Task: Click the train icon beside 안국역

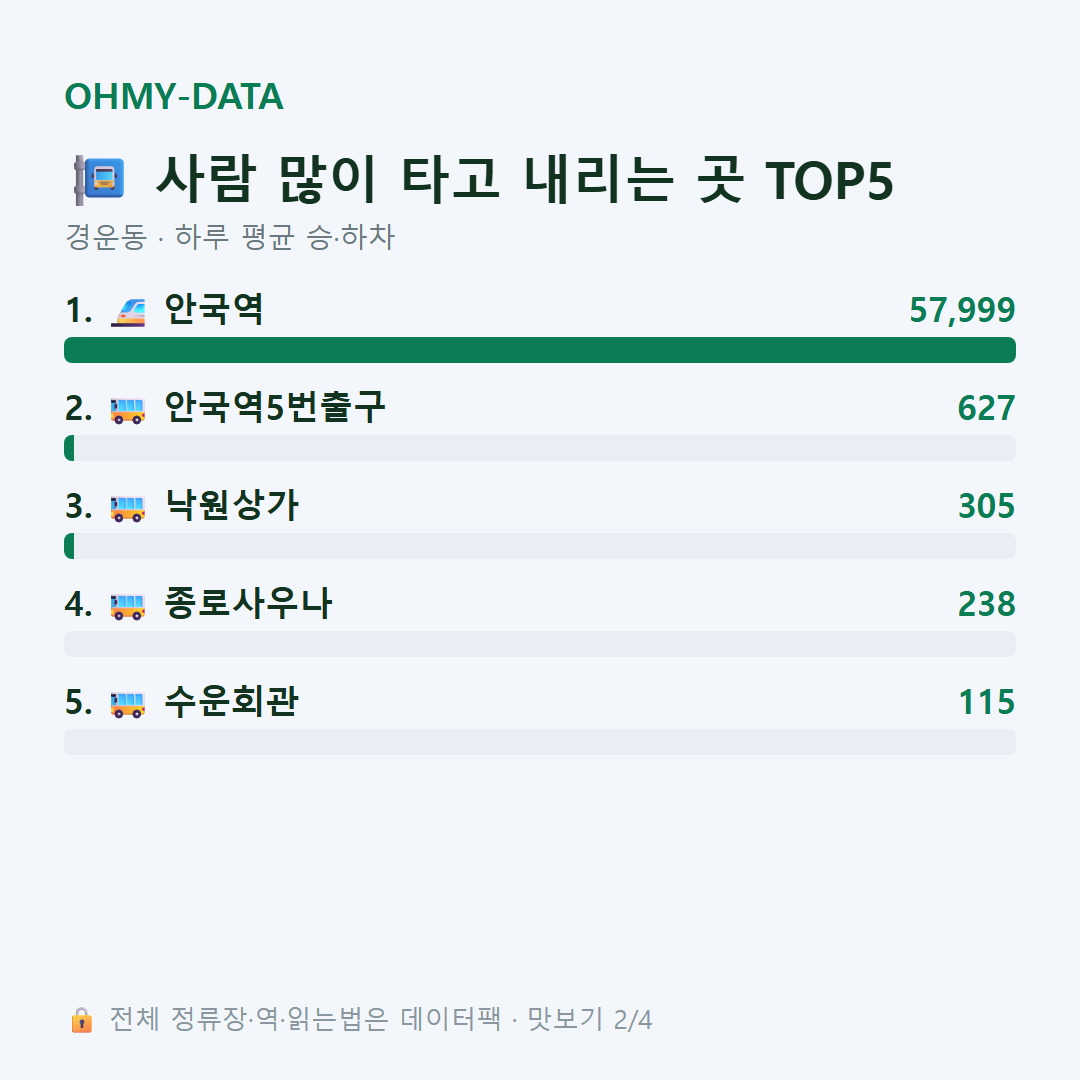Action: point(128,312)
